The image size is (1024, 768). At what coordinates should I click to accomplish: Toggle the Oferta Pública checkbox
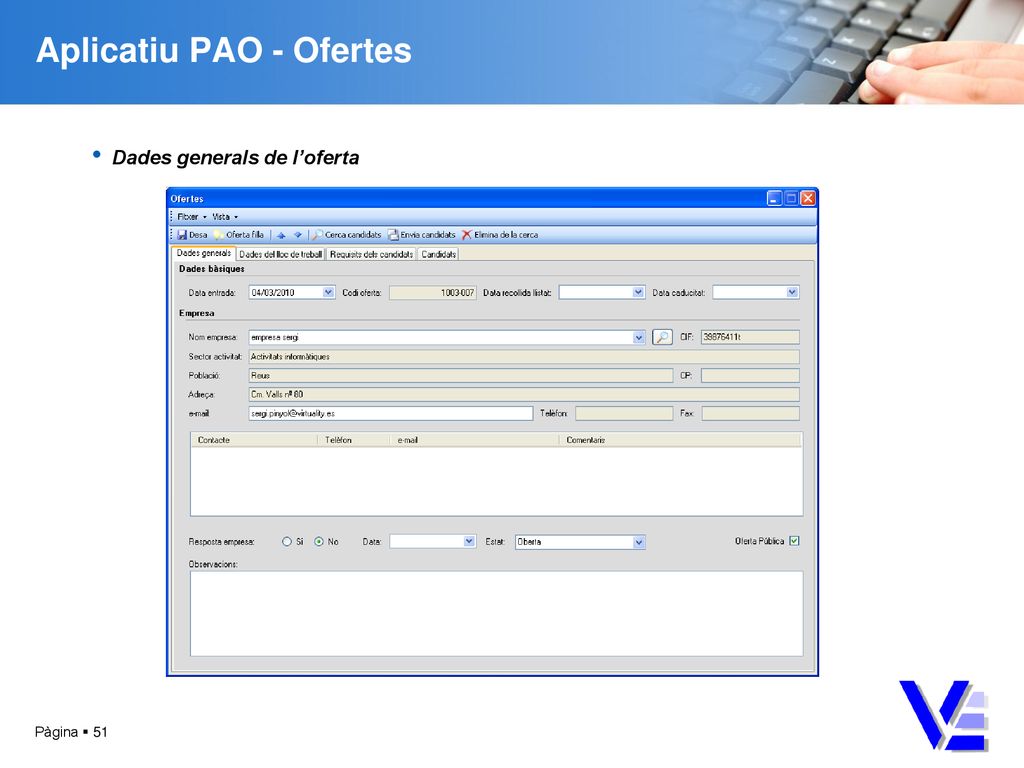click(794, 541)
